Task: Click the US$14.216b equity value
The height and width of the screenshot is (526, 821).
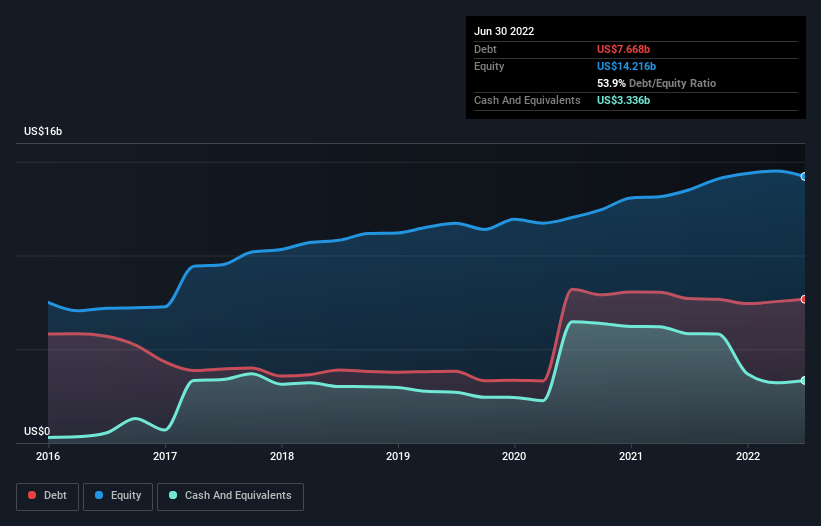Action: 626,66
